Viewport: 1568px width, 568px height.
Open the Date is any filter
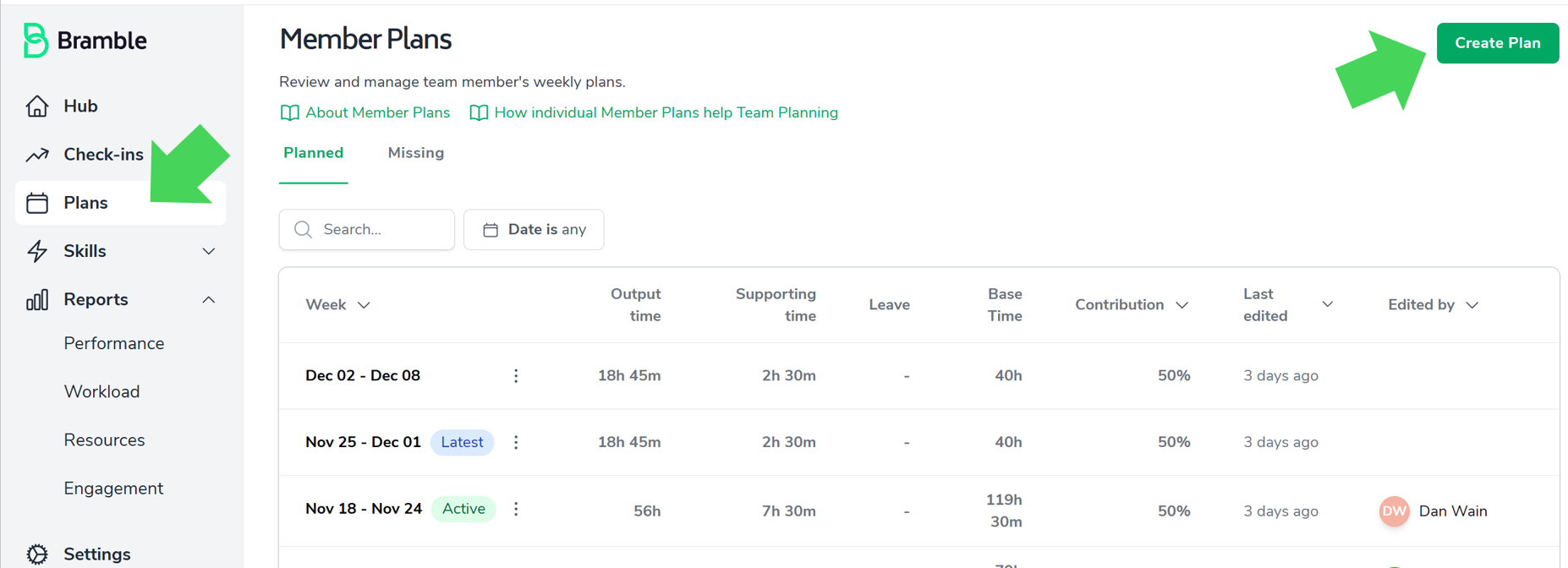534,230
